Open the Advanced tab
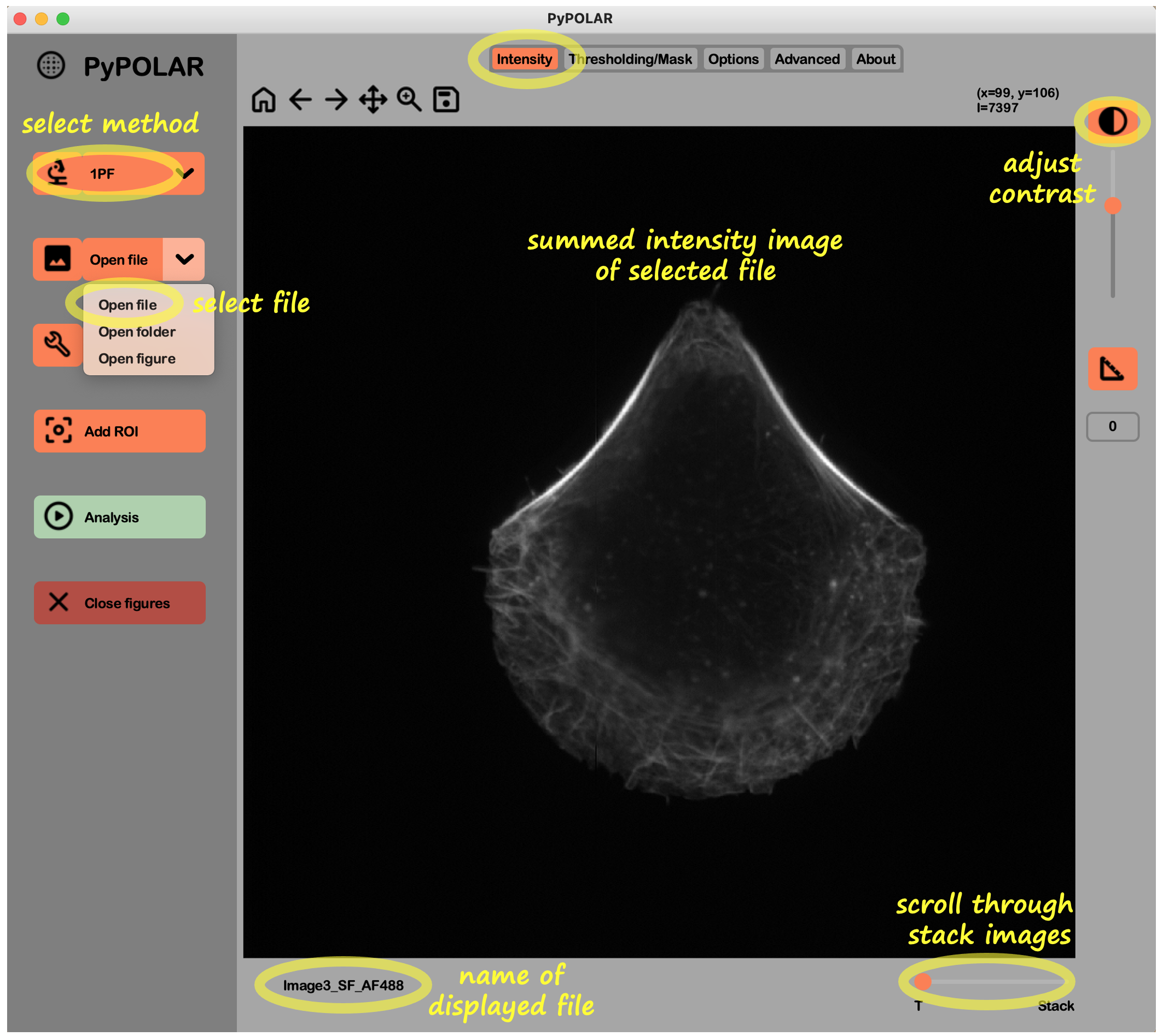1163x1036 pixels. tap(807, 59)
